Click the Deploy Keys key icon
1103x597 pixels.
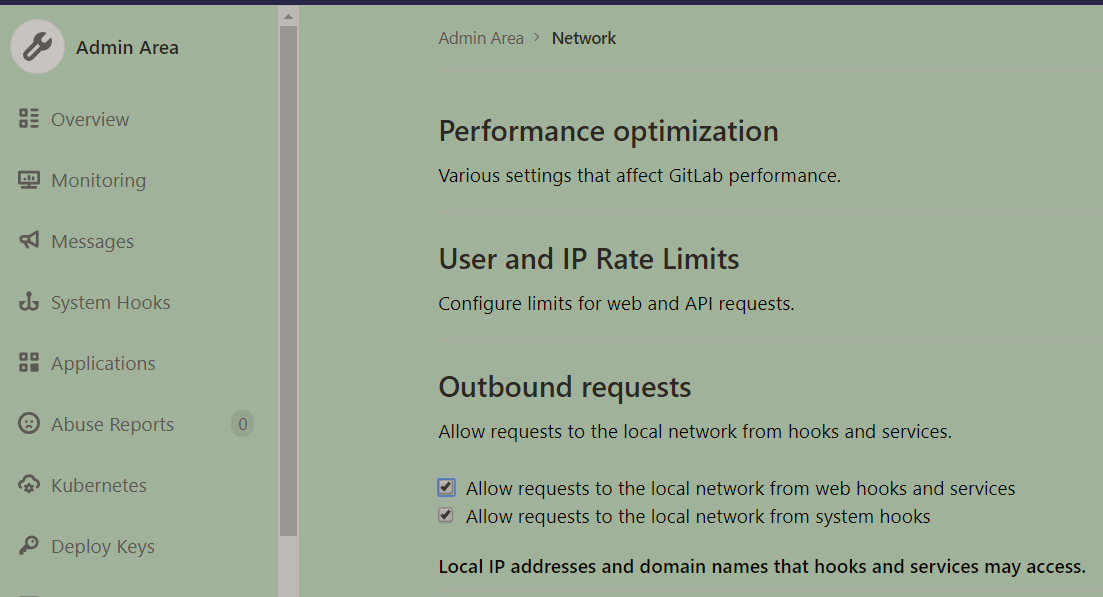(29, 546)
